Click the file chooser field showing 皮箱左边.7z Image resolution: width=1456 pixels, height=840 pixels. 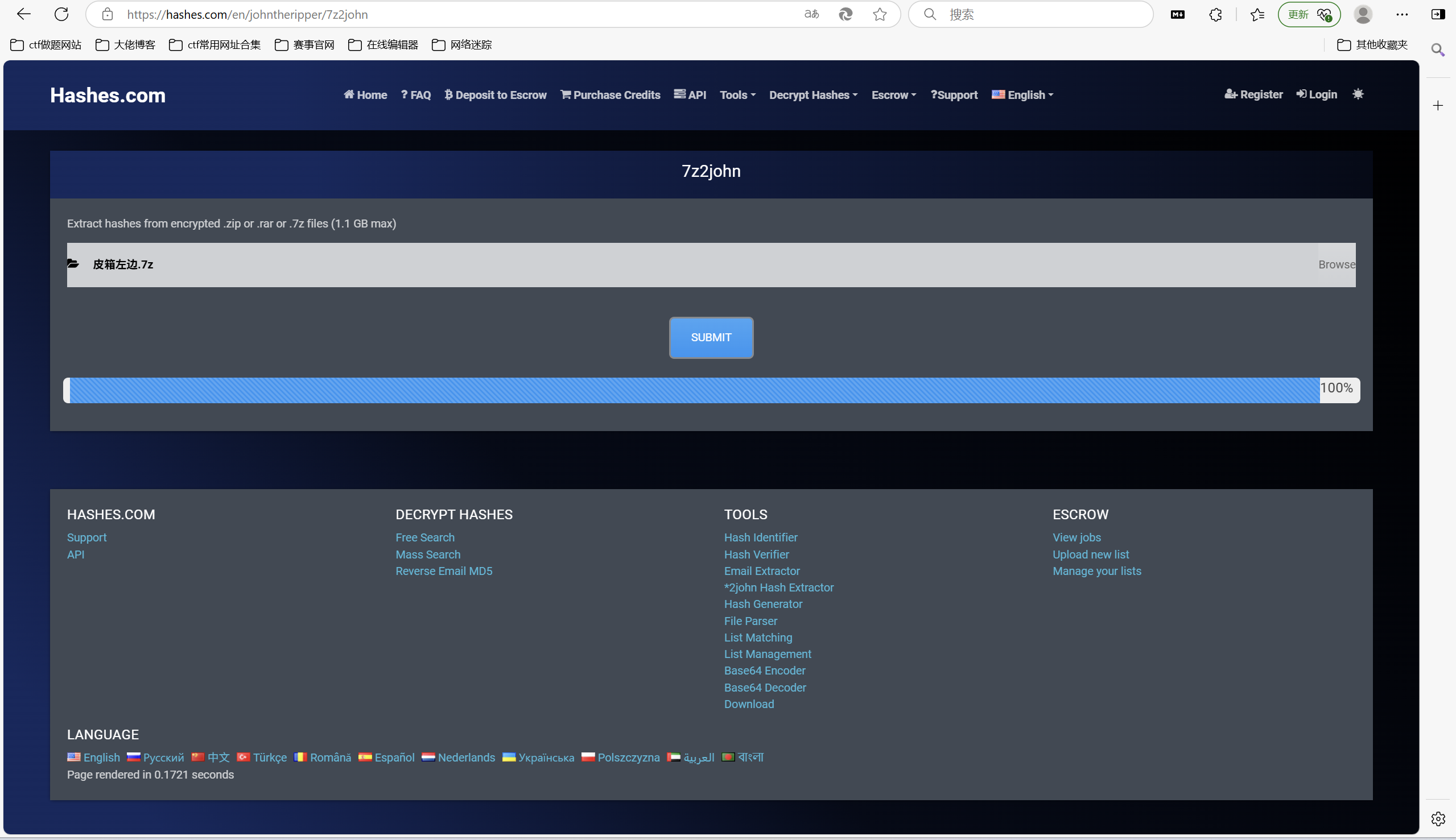click(x=711, y=265)
